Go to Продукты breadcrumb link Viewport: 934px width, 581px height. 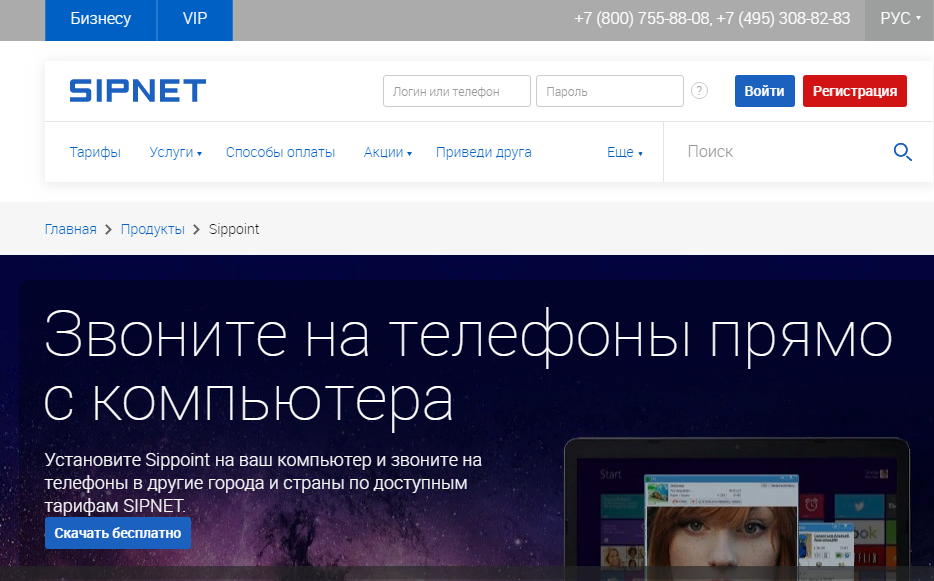pyautogui.click(x=152, y=229)
